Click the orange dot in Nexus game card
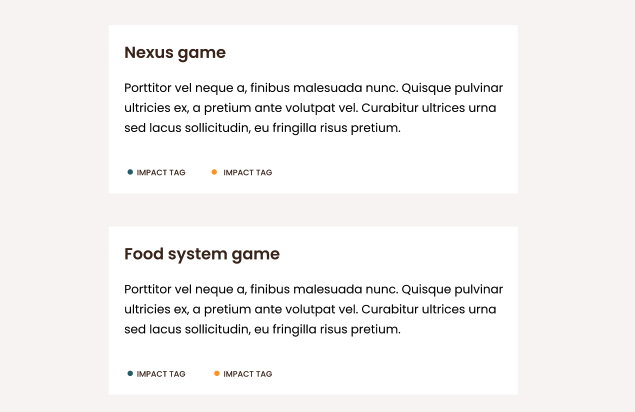This screenshot has width=635, height=412. click(214, 172)
